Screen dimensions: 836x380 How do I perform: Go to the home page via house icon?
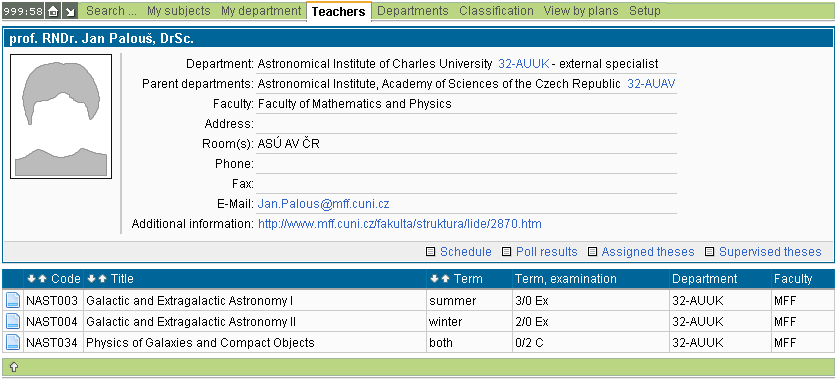coord(52,11)
